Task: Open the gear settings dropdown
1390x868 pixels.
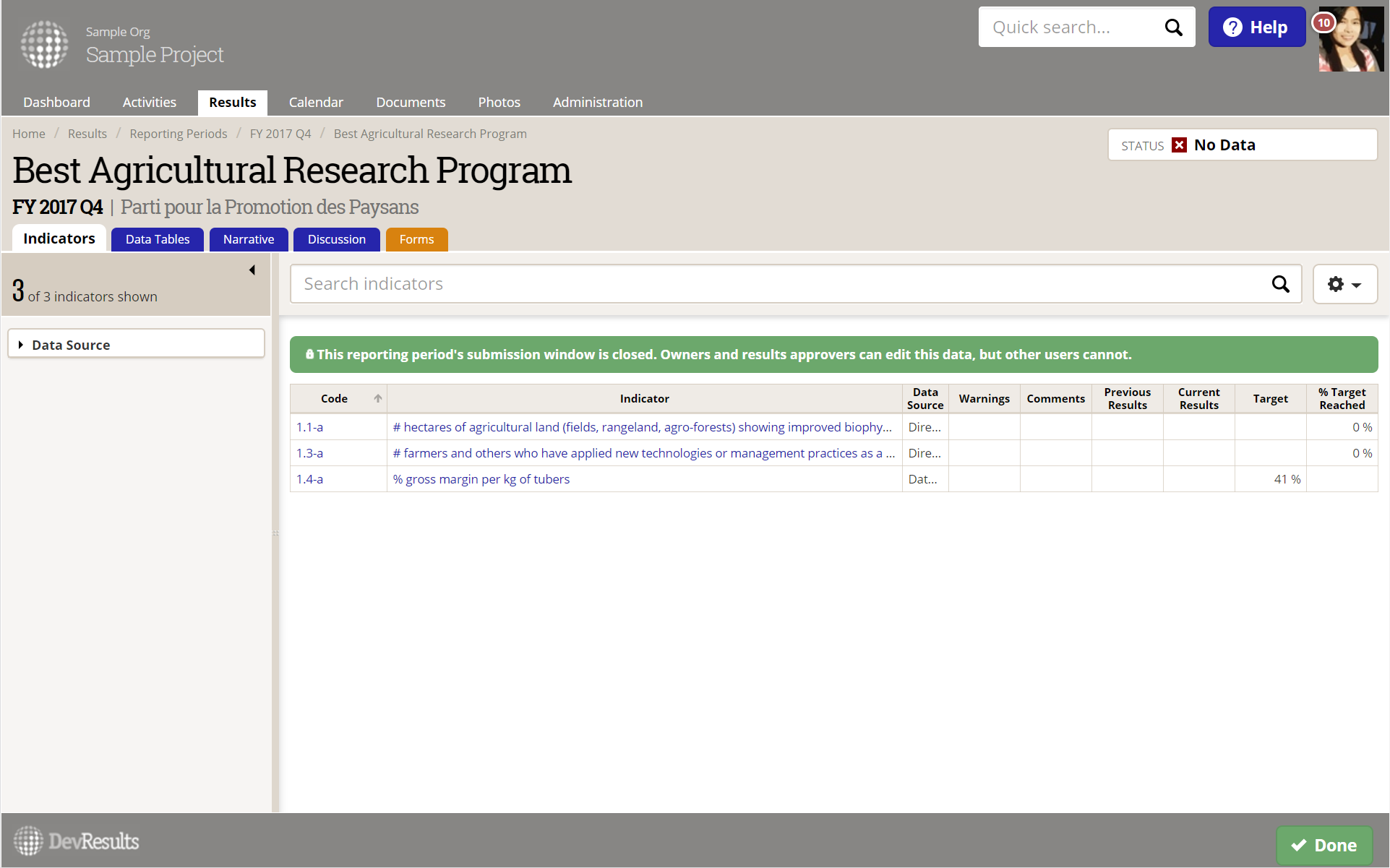Action: coord(1344,284)
